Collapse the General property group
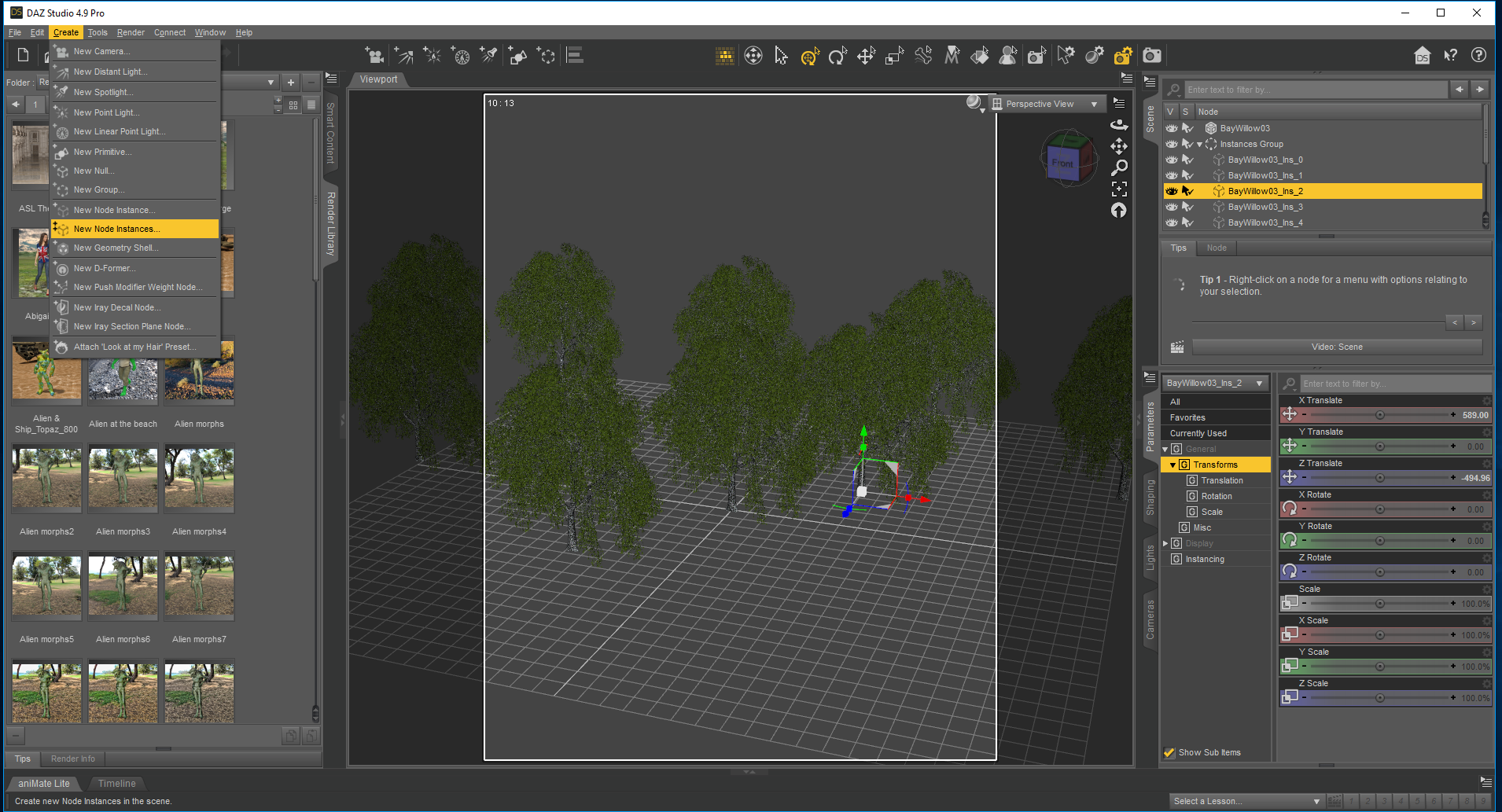The height and width of the screenshot is (812, 1502). (1165, 449)
